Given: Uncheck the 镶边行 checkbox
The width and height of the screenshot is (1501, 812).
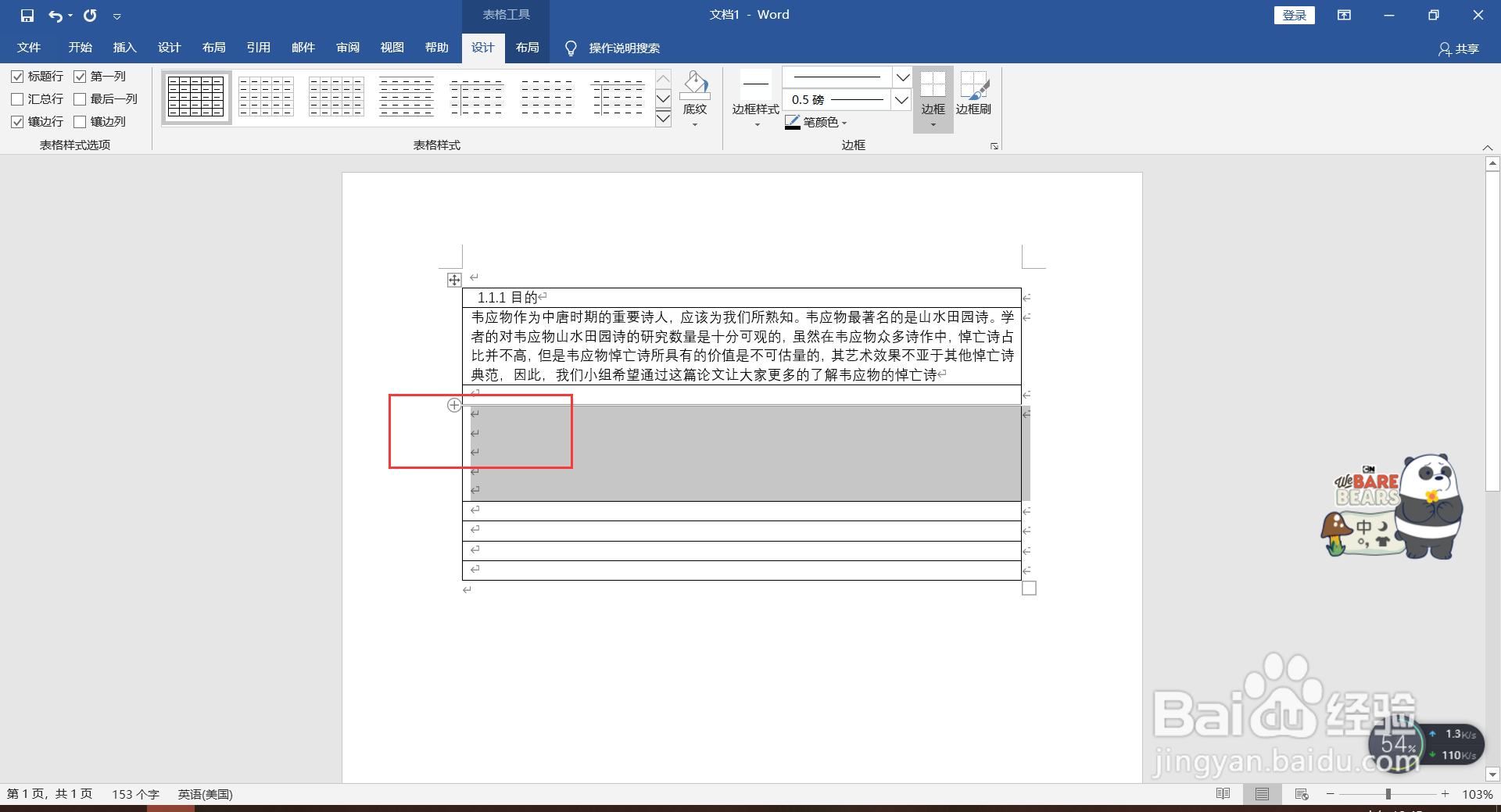Looking at the screenshot, I should click(17, 122).
